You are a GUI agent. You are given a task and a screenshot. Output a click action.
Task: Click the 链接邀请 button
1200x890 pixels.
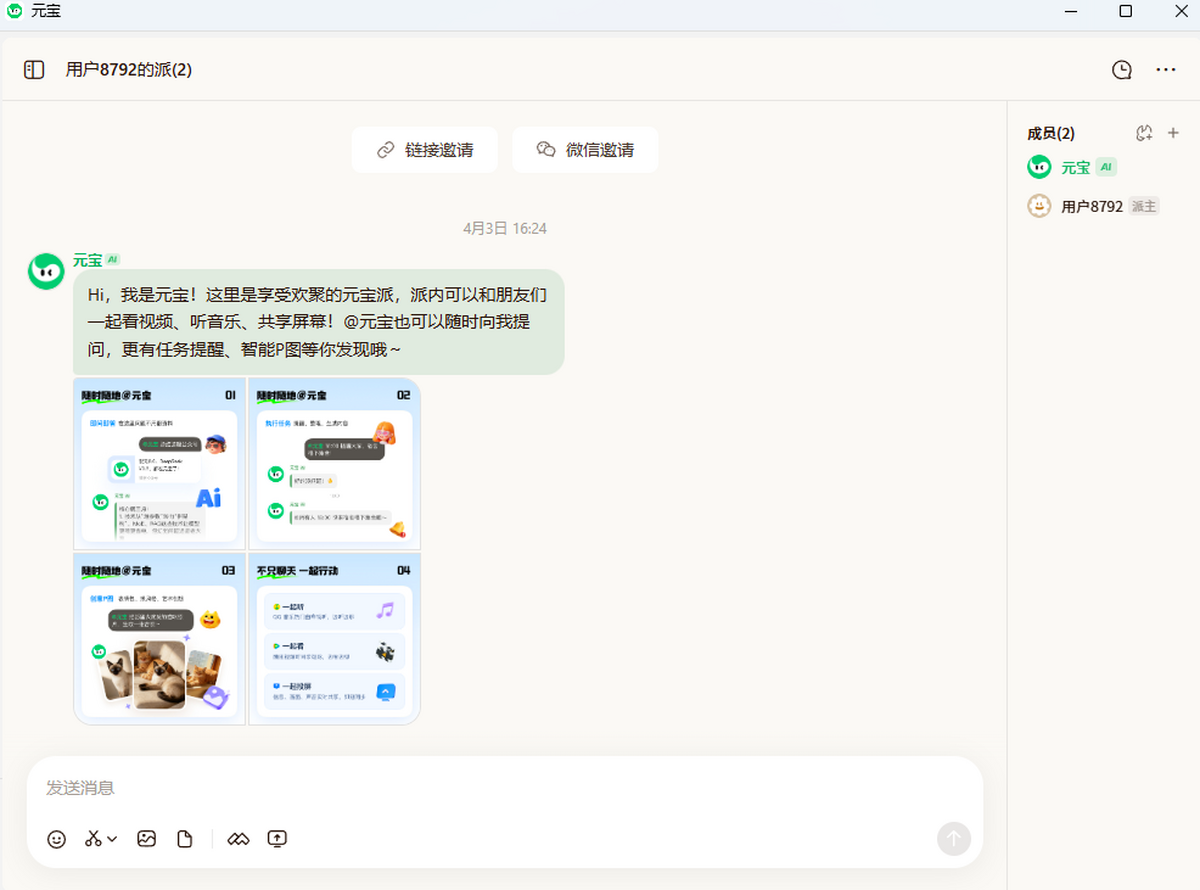(425, 150)
